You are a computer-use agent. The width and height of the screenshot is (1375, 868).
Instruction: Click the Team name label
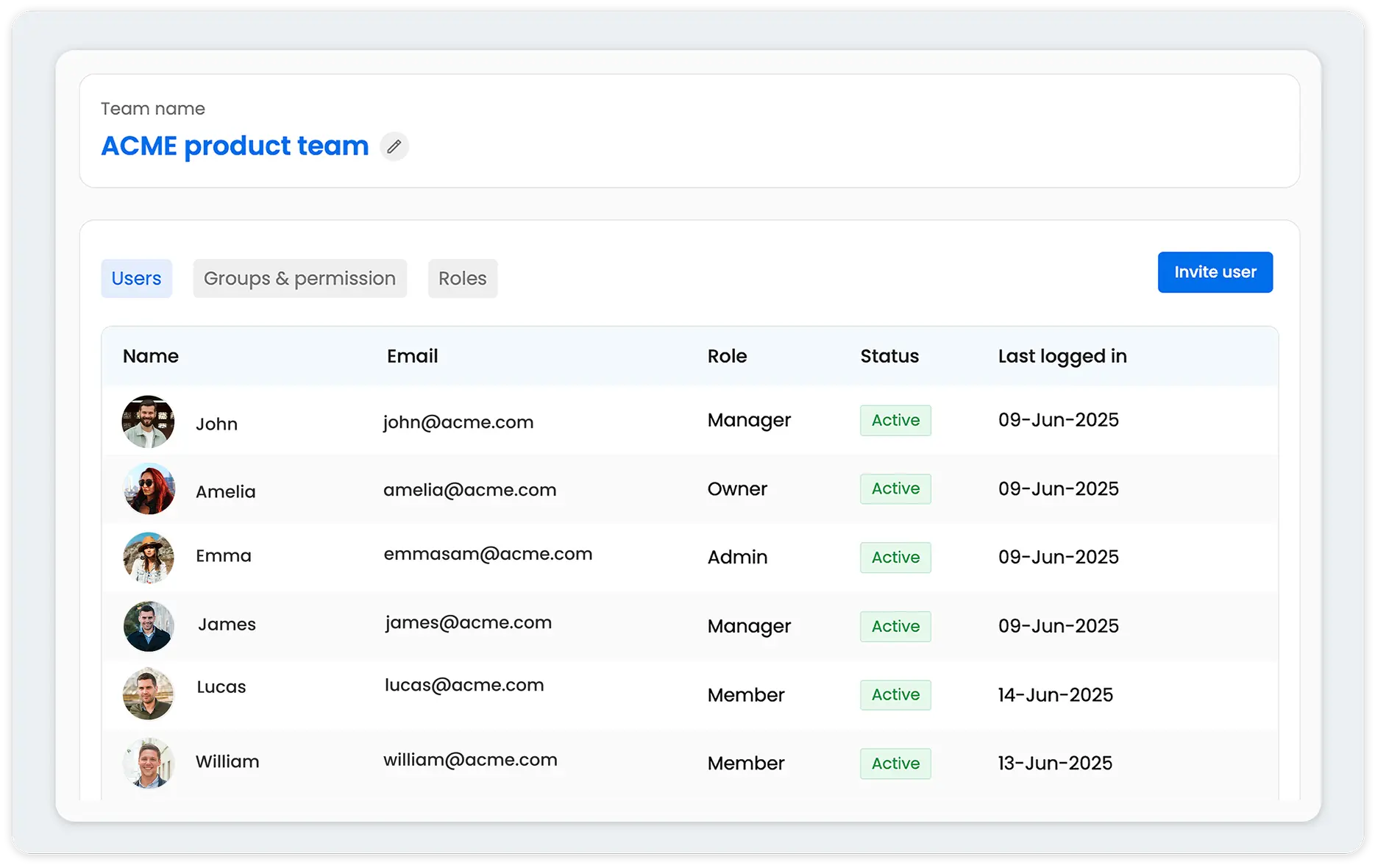(153, 109)
